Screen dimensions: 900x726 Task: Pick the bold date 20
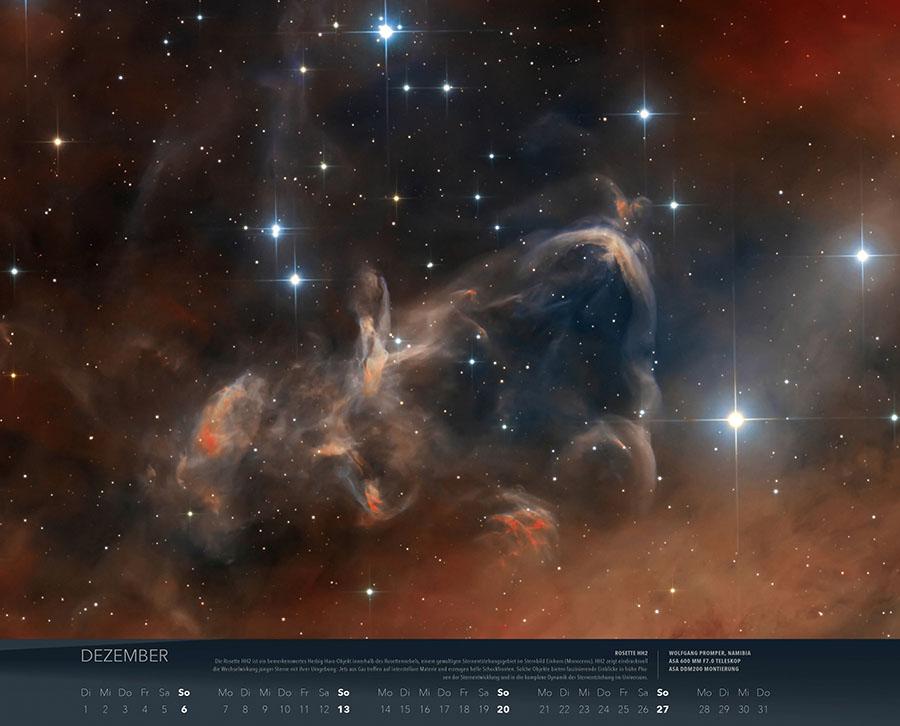pyautogui.click(x=503, y=709)
